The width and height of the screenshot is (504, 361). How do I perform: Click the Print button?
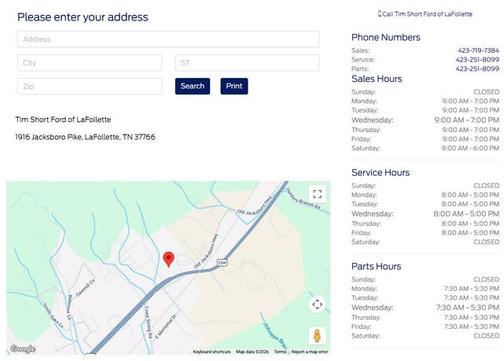click(234, 86)
